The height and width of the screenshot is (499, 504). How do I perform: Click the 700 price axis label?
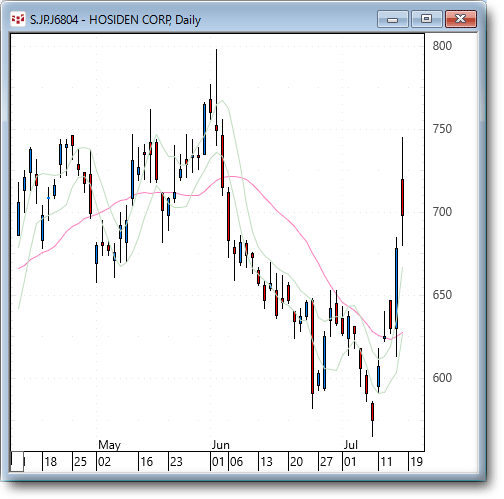(442, 212)
